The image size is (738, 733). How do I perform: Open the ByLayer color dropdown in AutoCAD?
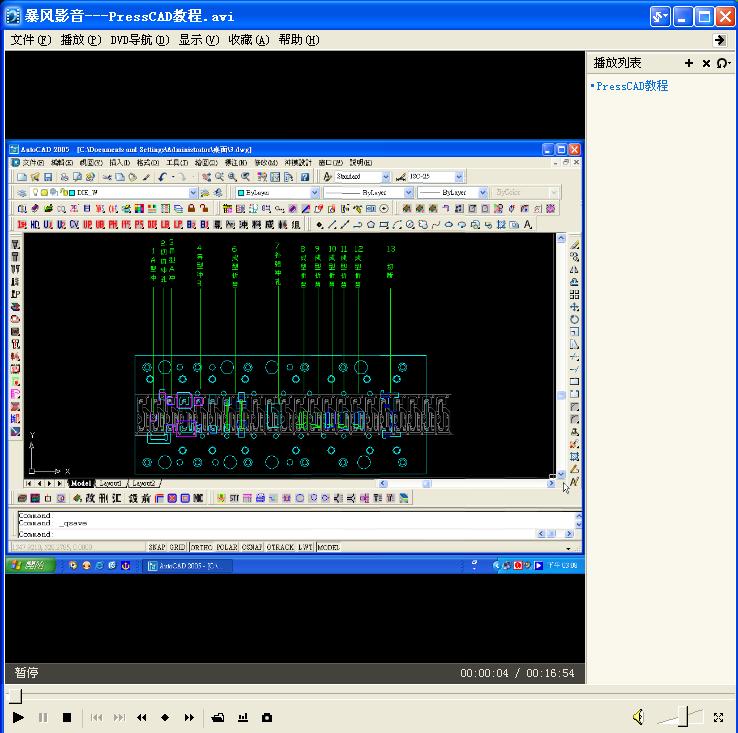[315, 193]
